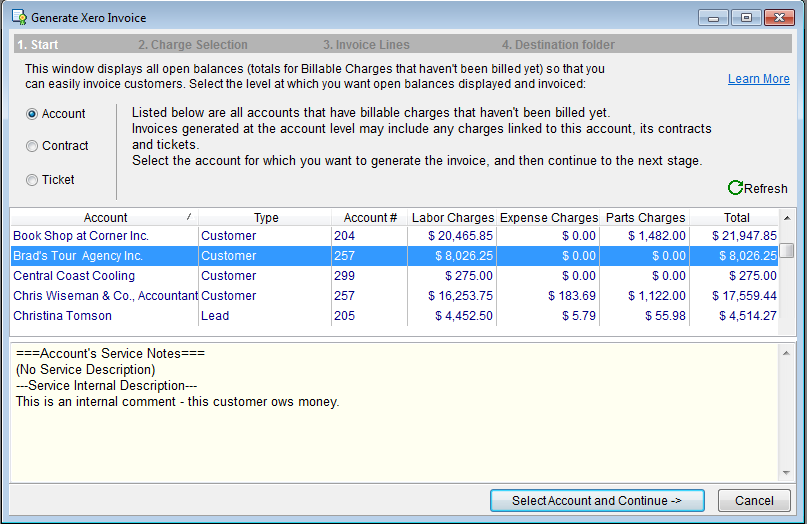Go to the Charge Selection step
Viewport: 807px width, 524px height.
(x=192, y=45)
